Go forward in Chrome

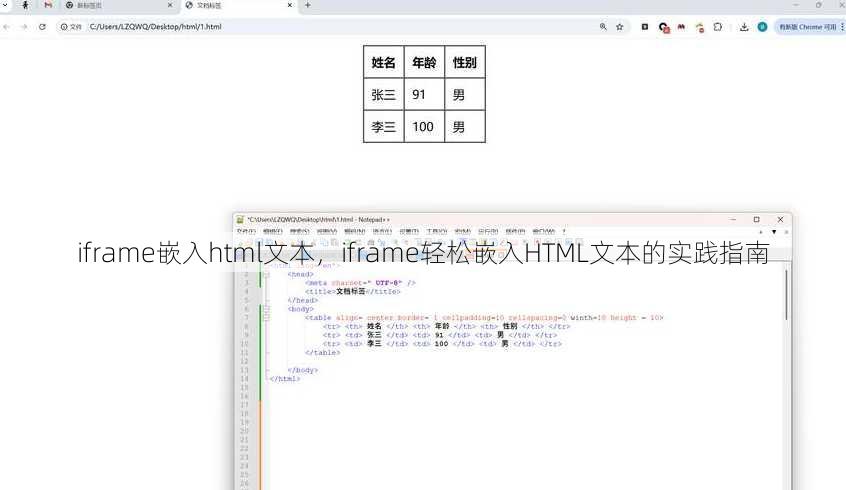[24, 26]
